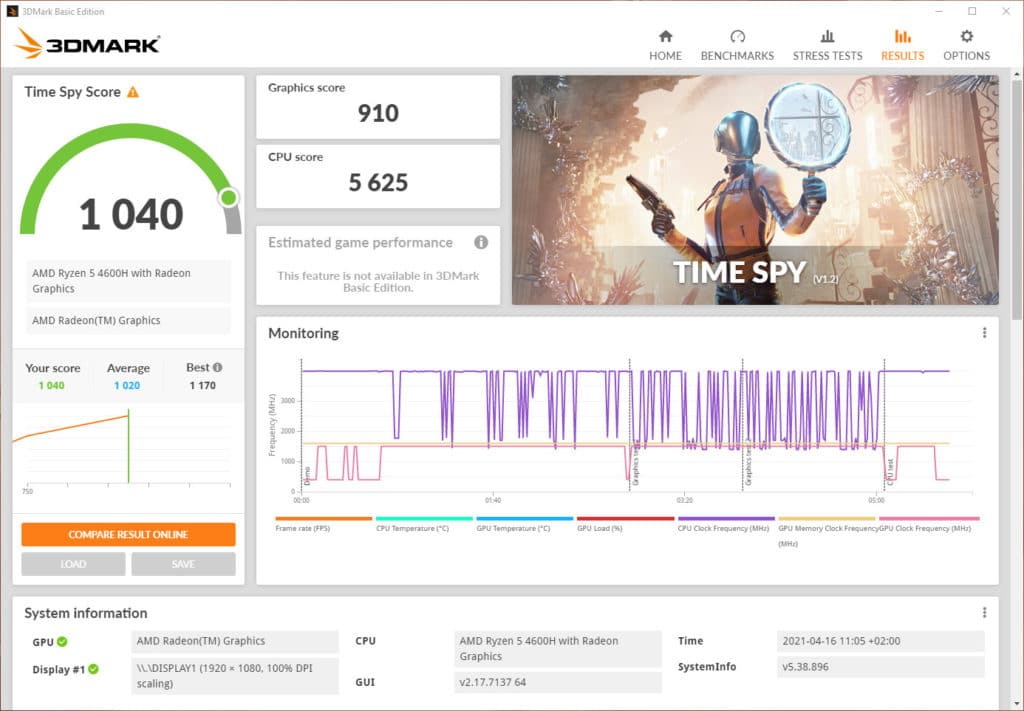Minimize the 3DMark window
The height and width of the screenshot is (711, 1024).
click(x=939, y=11)
